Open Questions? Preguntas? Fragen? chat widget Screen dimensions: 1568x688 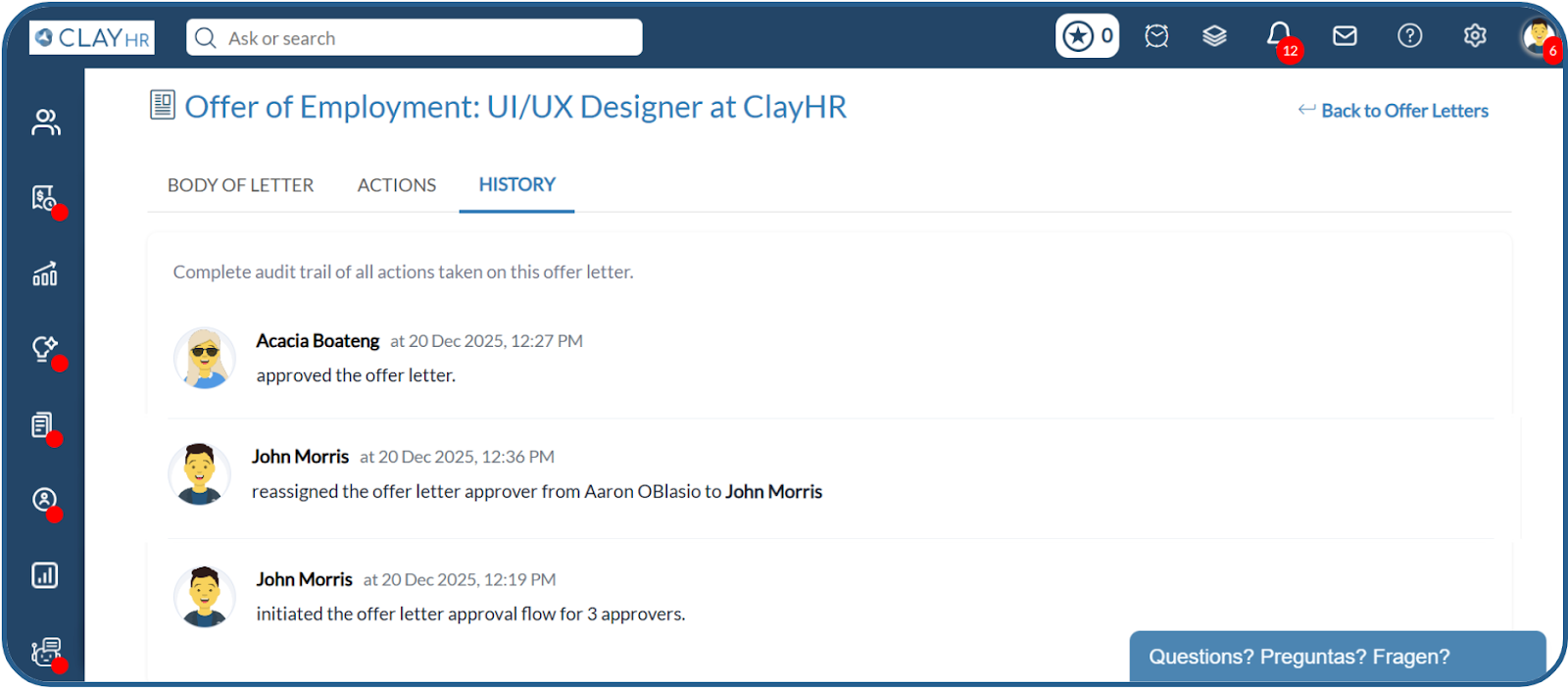point(1338,657)
